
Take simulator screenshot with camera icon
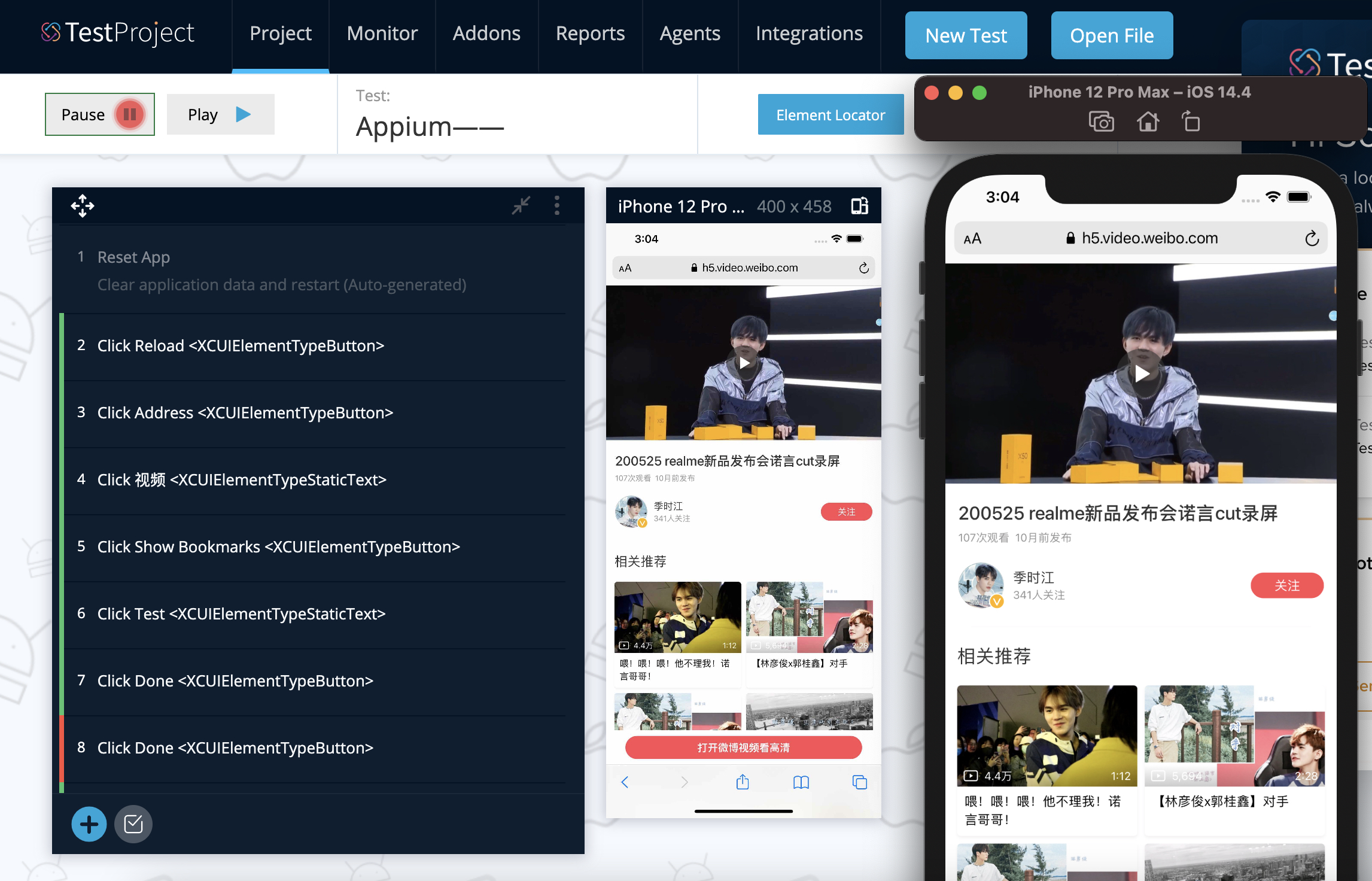click(1101, 121)
